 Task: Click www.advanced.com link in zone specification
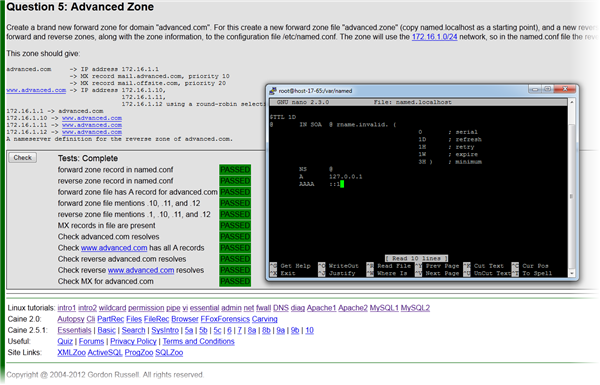[x=36, y=90]
